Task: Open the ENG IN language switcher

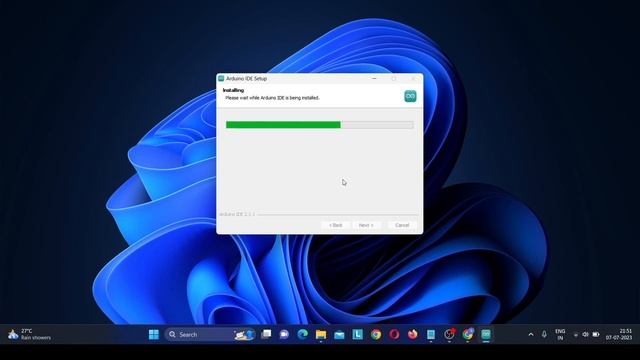Action: (x=560, y=335)
